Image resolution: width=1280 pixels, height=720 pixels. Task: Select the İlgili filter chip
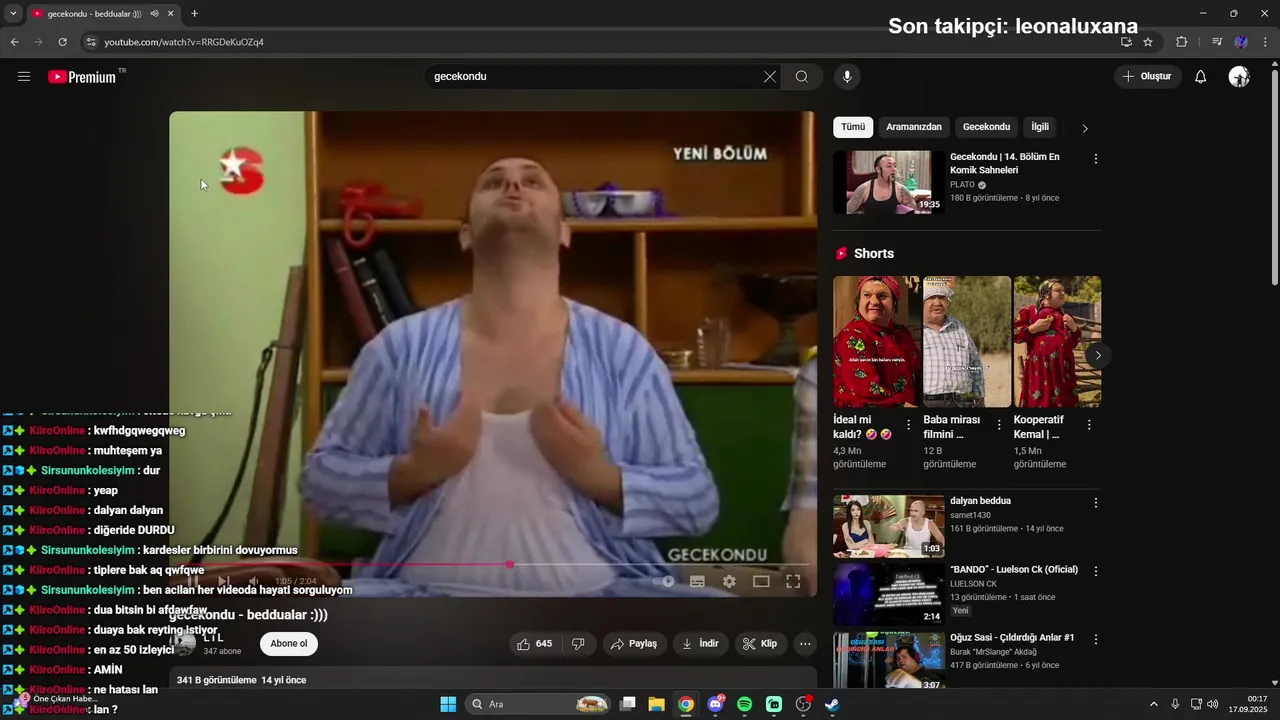click(x=1040, y=127)
